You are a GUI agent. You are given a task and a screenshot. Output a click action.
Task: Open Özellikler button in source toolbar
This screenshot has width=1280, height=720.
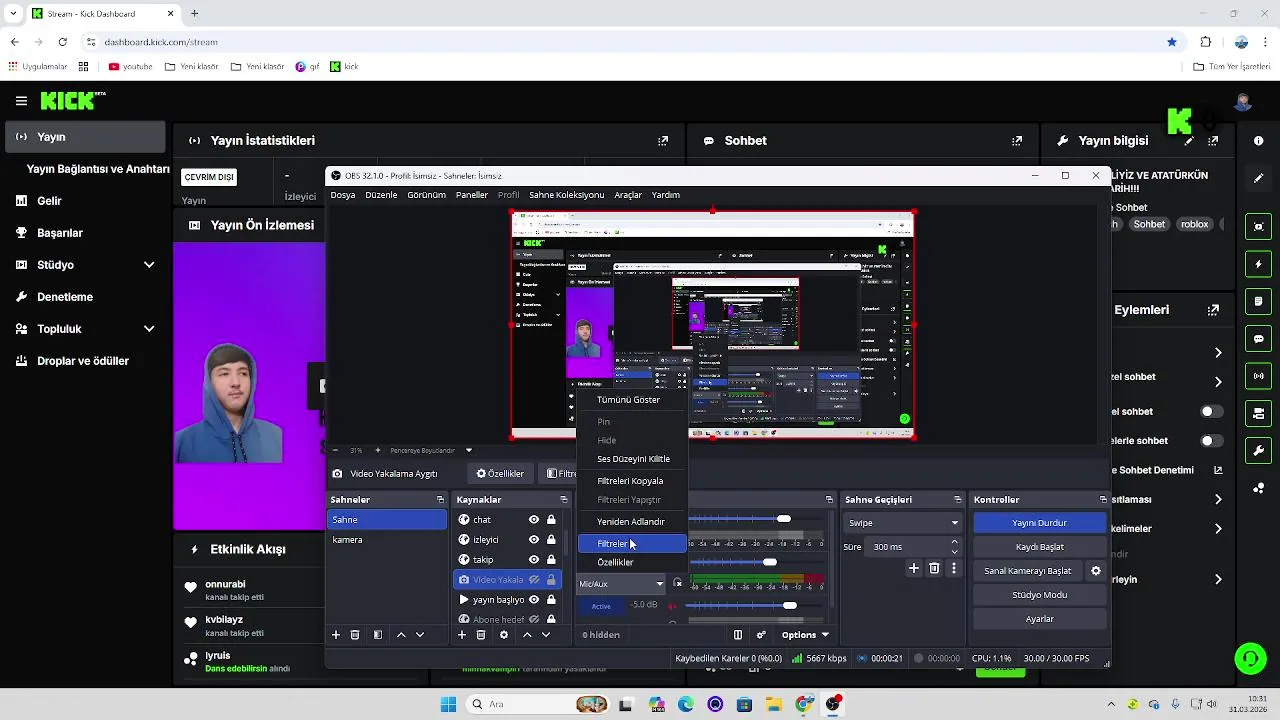pyautogui.click(x=500, y=474)
